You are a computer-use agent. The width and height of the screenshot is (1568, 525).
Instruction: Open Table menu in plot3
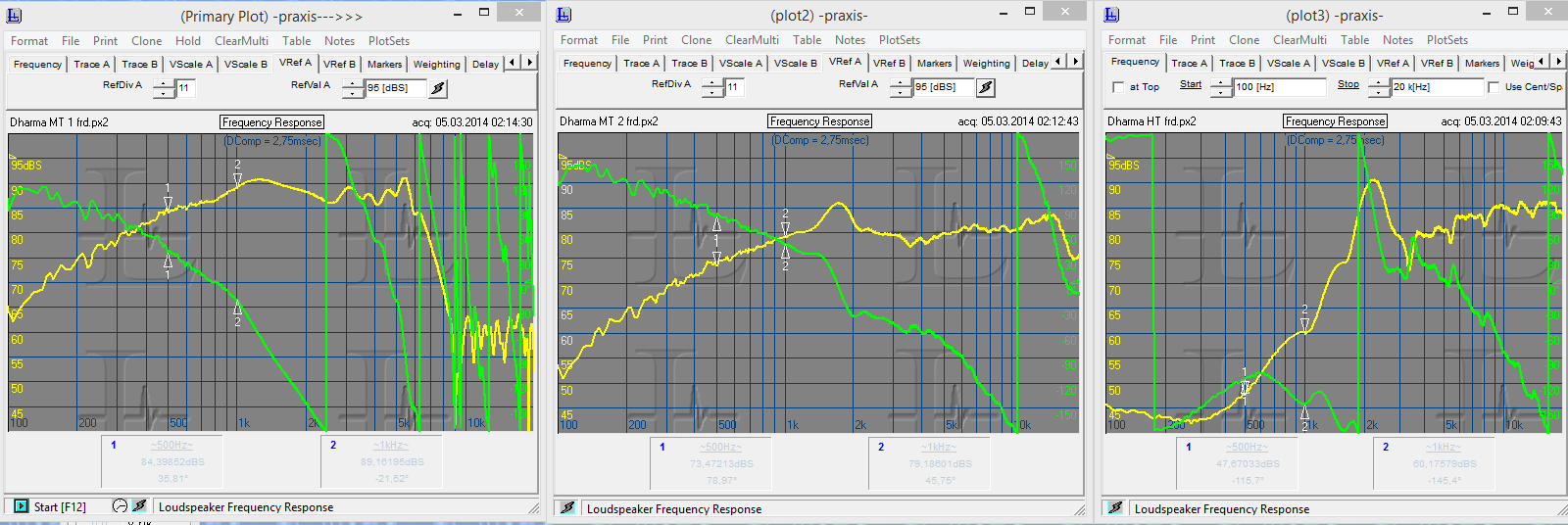coord(1355,40)
